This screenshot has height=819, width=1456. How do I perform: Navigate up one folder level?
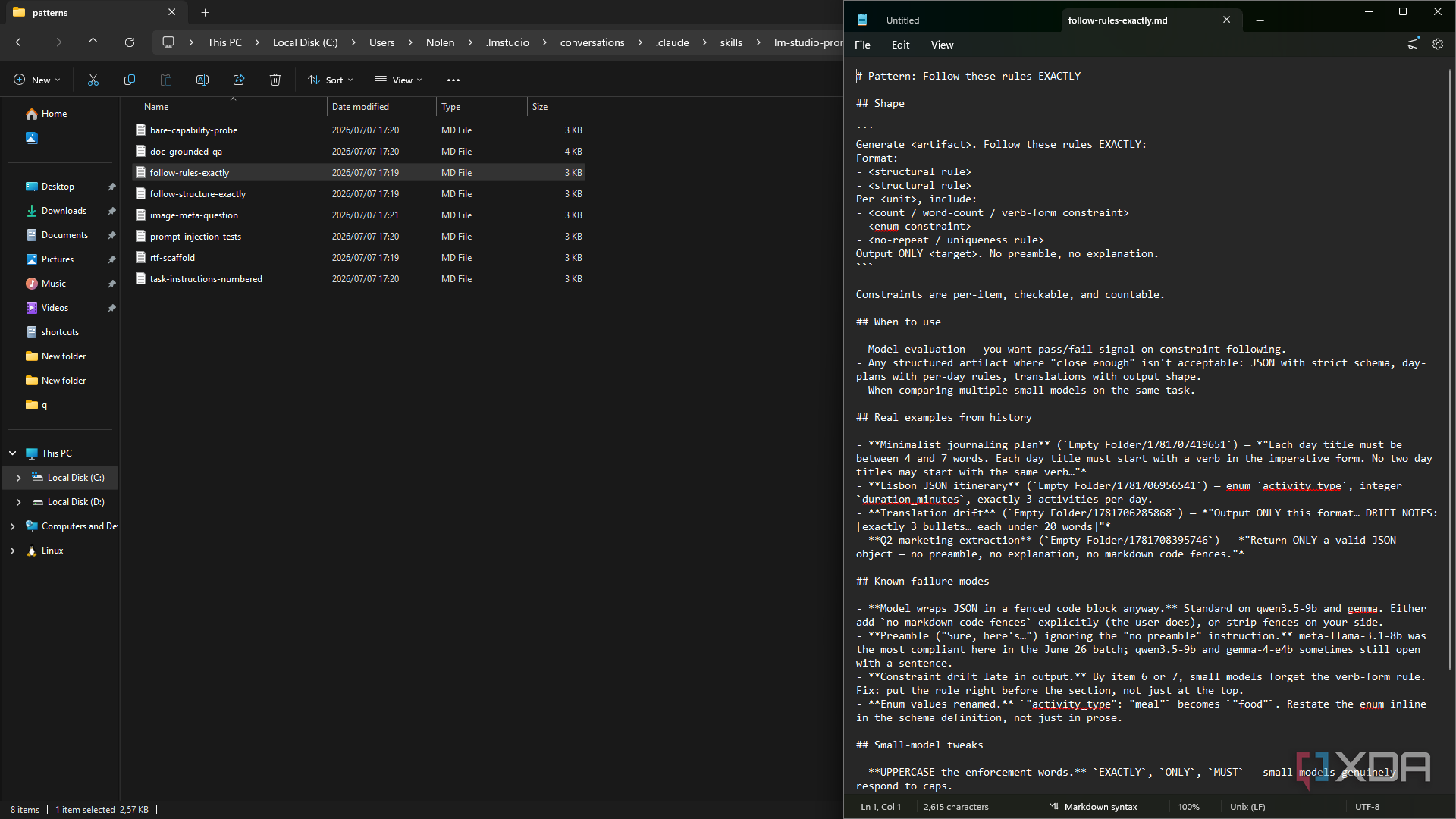click(x=93, y=42)
